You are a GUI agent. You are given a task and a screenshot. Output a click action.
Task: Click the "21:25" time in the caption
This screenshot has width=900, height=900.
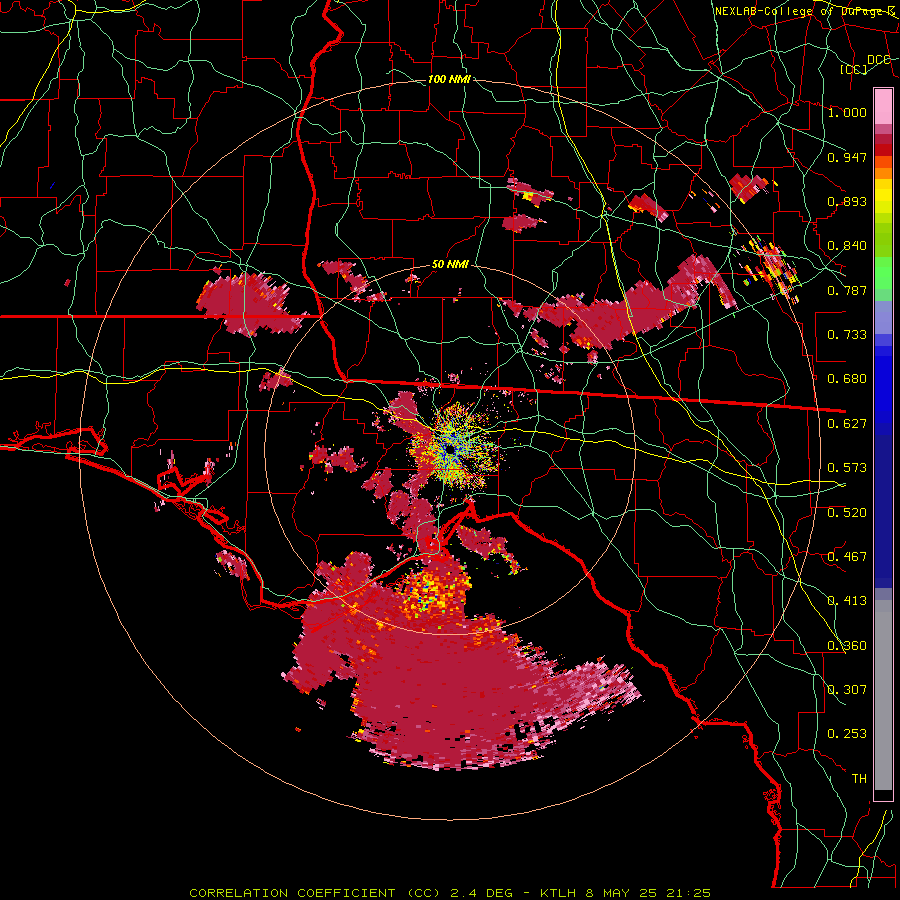[x=689, y=893]
